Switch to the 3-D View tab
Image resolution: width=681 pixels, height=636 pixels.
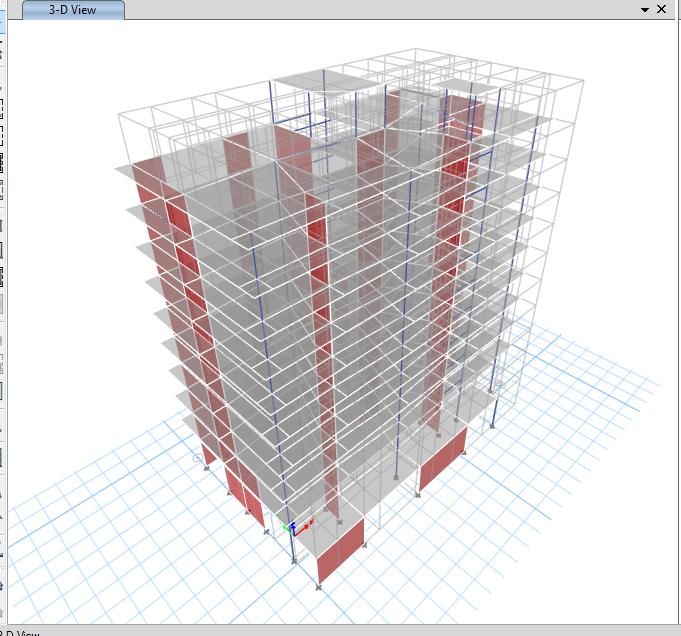tap(73, 10)
